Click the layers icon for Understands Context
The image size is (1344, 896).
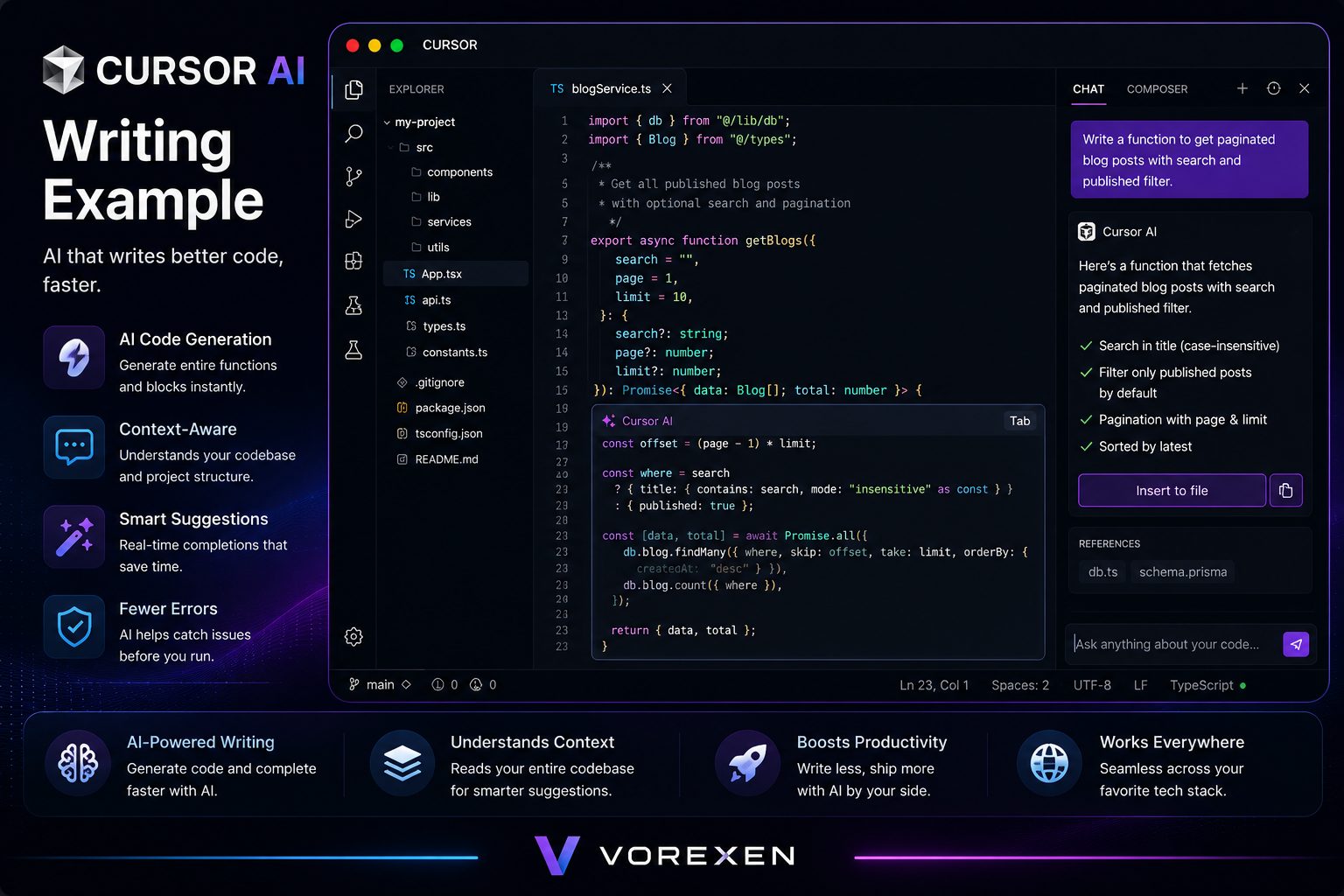coord(402,764)
